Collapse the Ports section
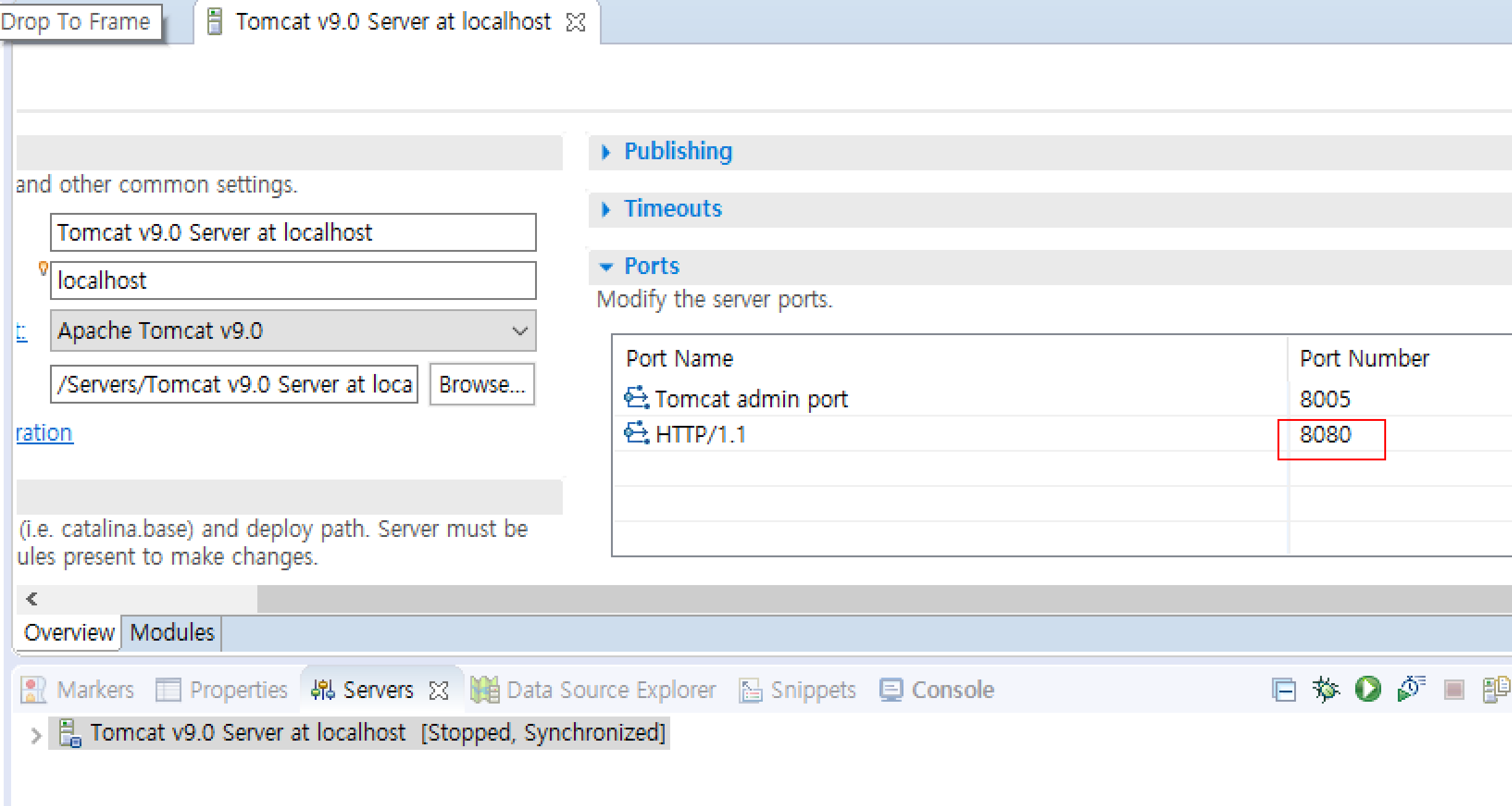The height and width of the screenshot is (806, 1512). pyautogui.click(x=606, y=267)
